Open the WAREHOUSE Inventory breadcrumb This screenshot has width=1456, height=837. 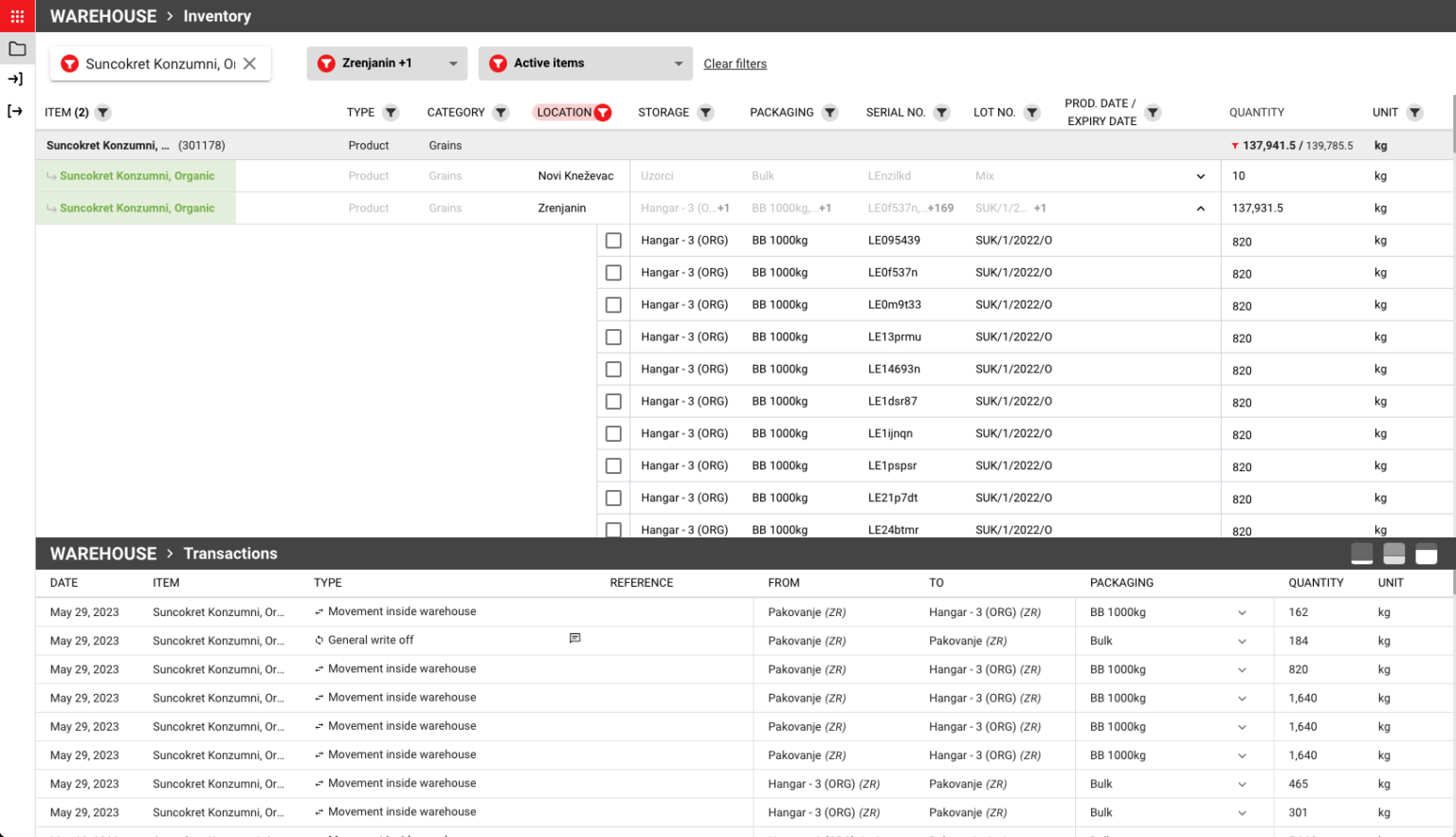pyautogui.click(x=217, y=15)
